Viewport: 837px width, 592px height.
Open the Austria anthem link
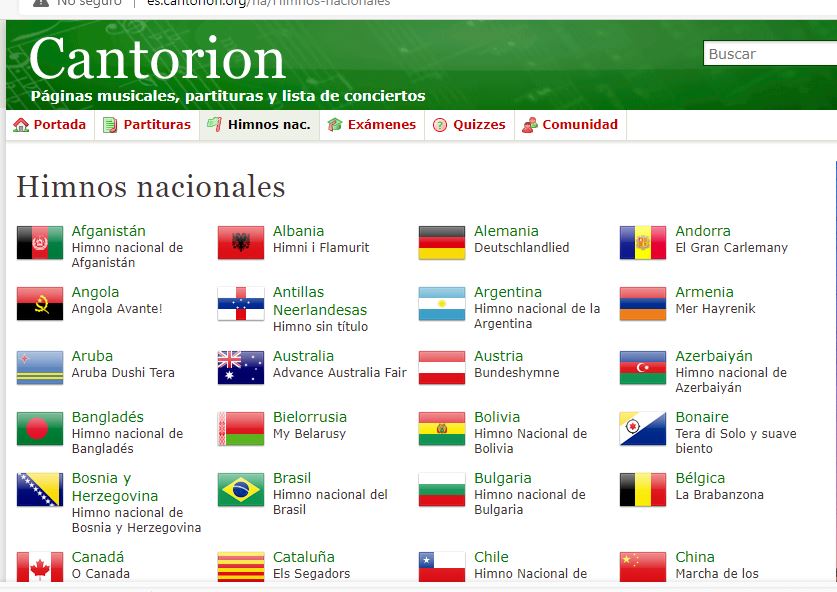click(498, 356)
